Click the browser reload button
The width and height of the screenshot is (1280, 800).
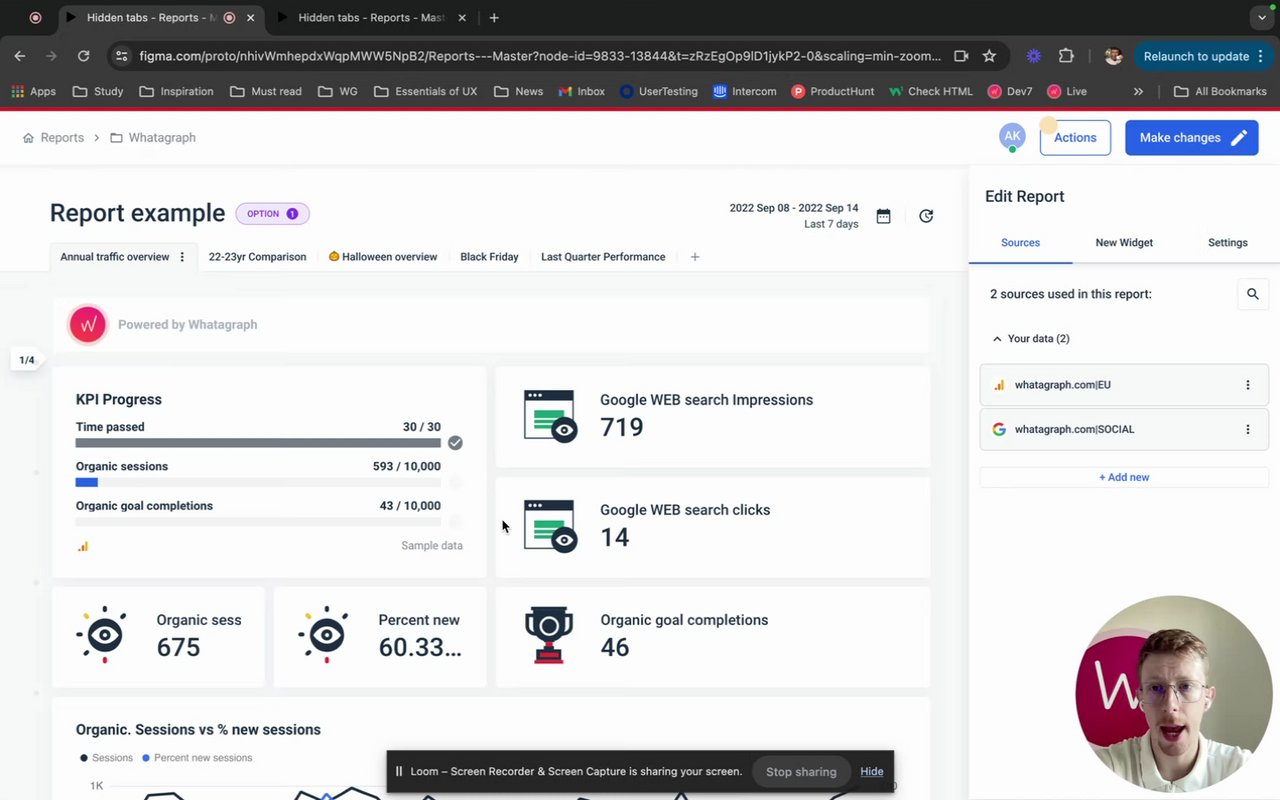[83, 56]
